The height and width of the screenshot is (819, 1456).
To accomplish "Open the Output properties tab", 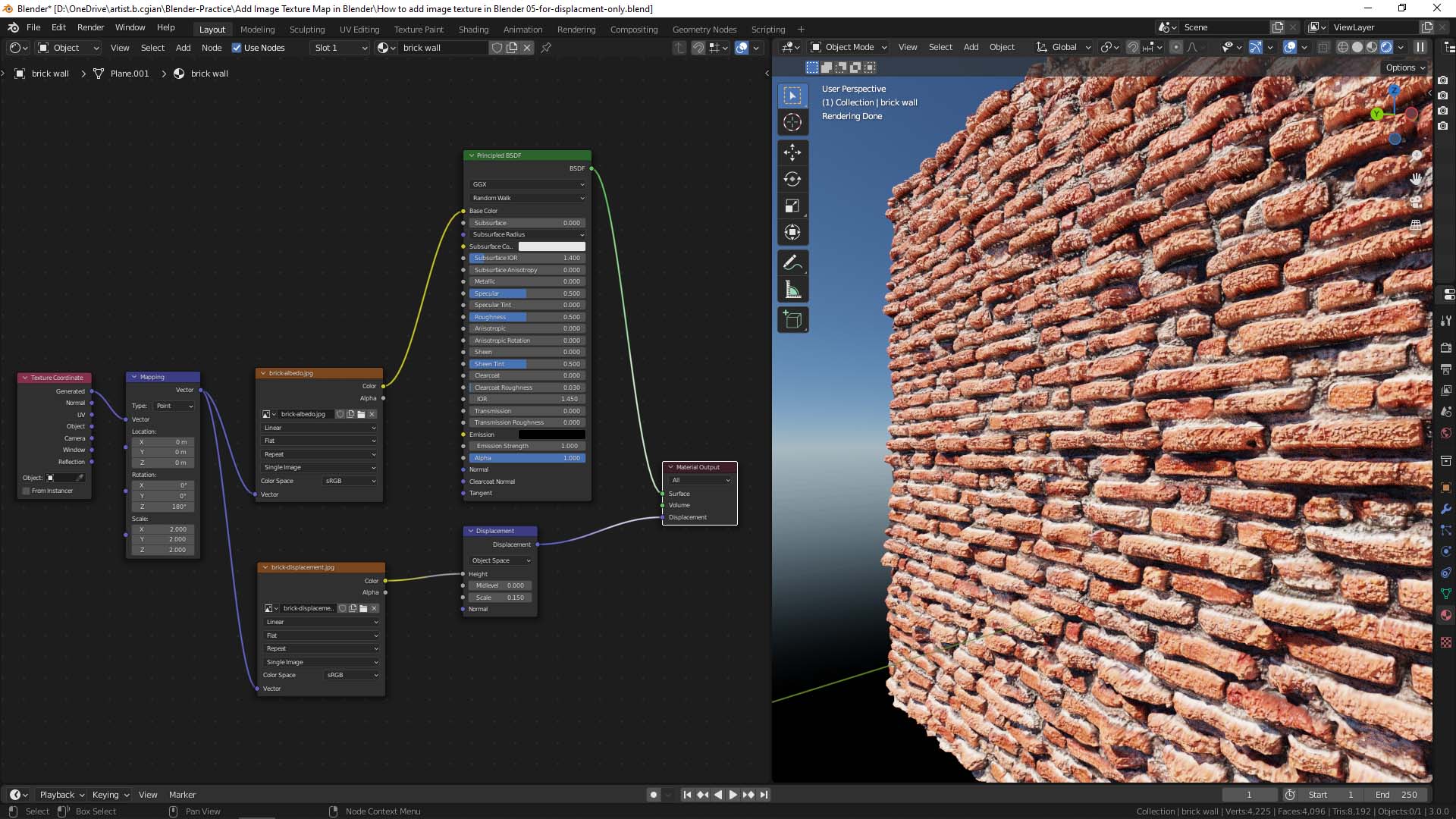I will point(1446,369).
